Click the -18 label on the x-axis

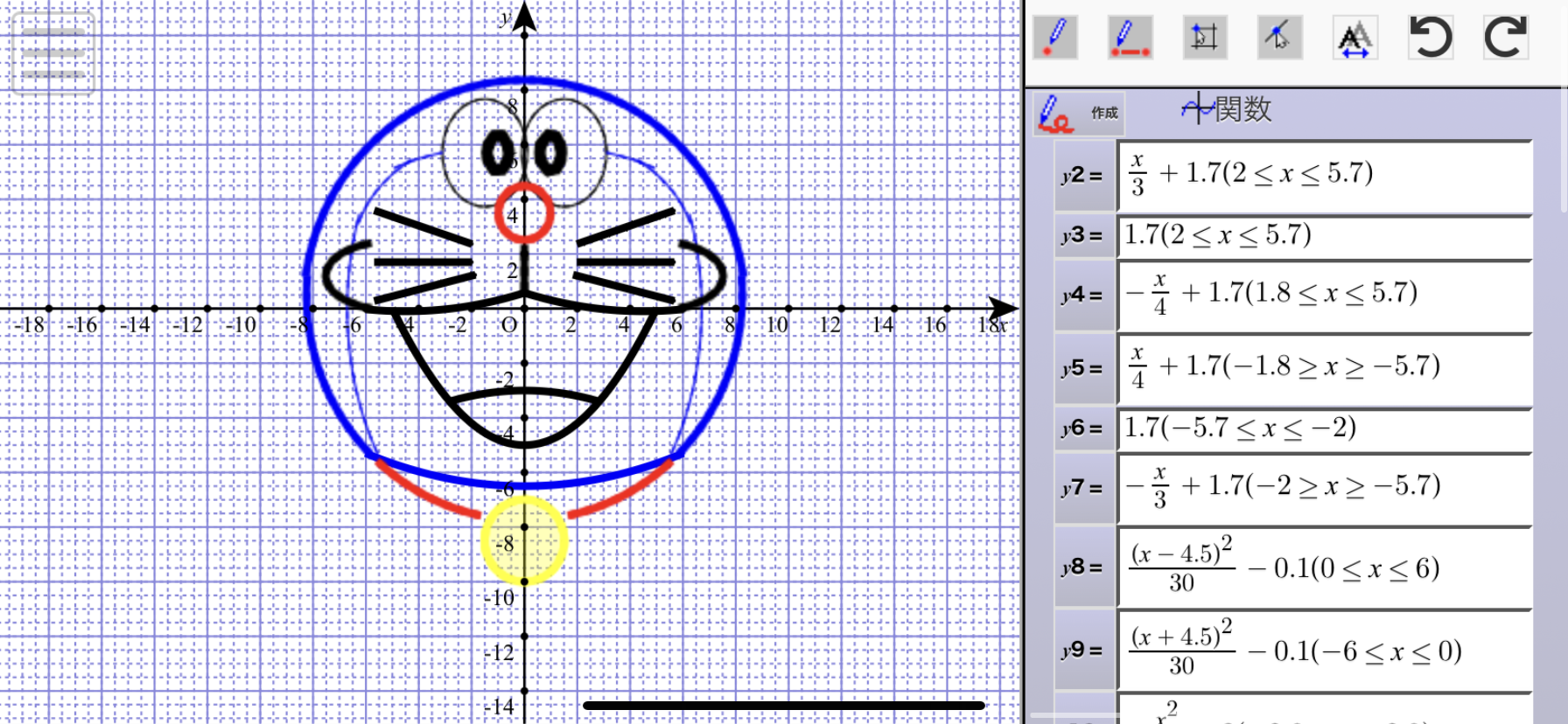[30, 325]
